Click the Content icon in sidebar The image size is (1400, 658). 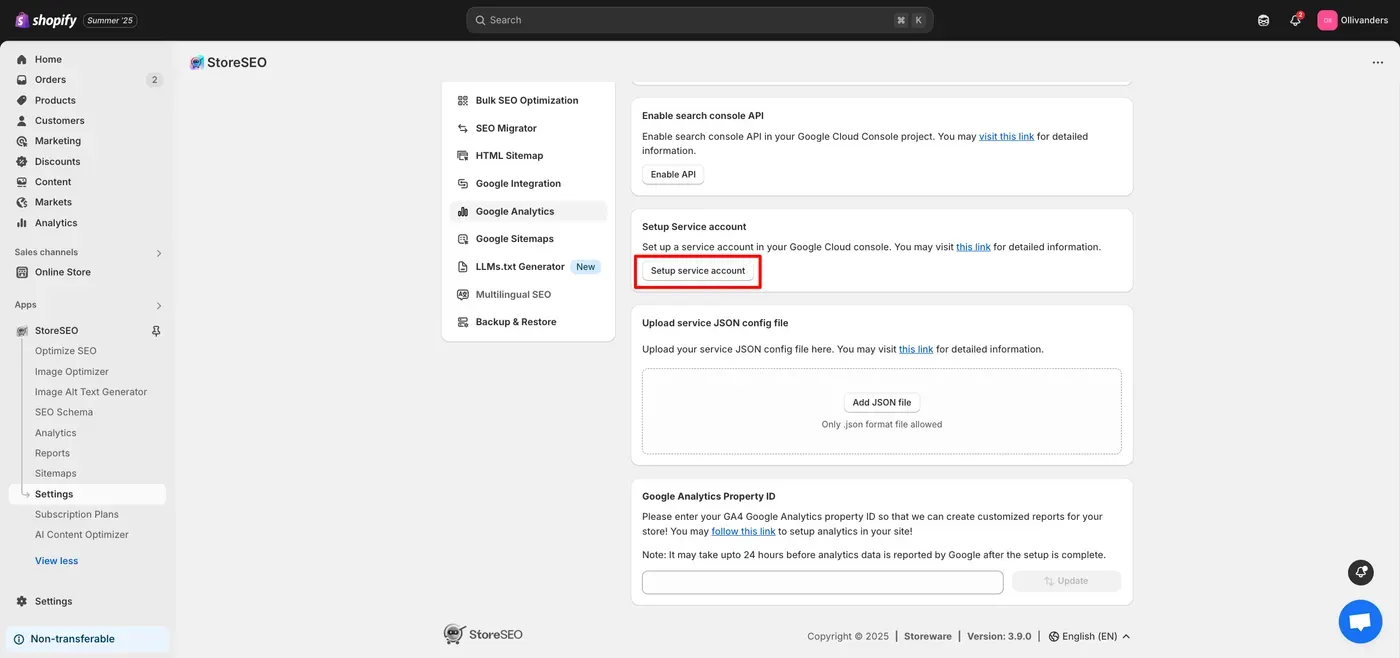[22, 182]
